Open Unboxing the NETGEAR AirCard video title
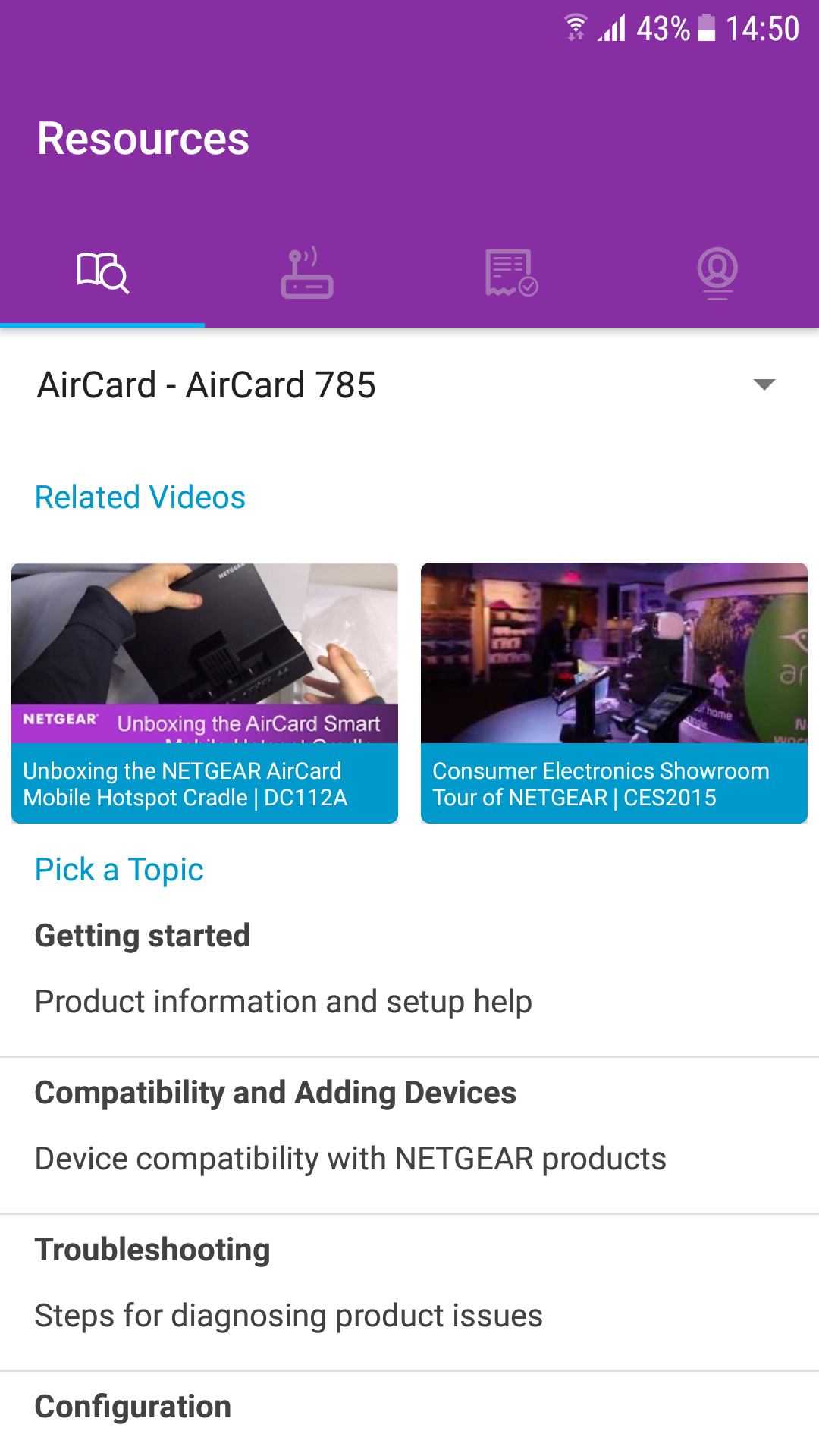The width and height of the screenshot is (819, 1456). tap(185, 784)
